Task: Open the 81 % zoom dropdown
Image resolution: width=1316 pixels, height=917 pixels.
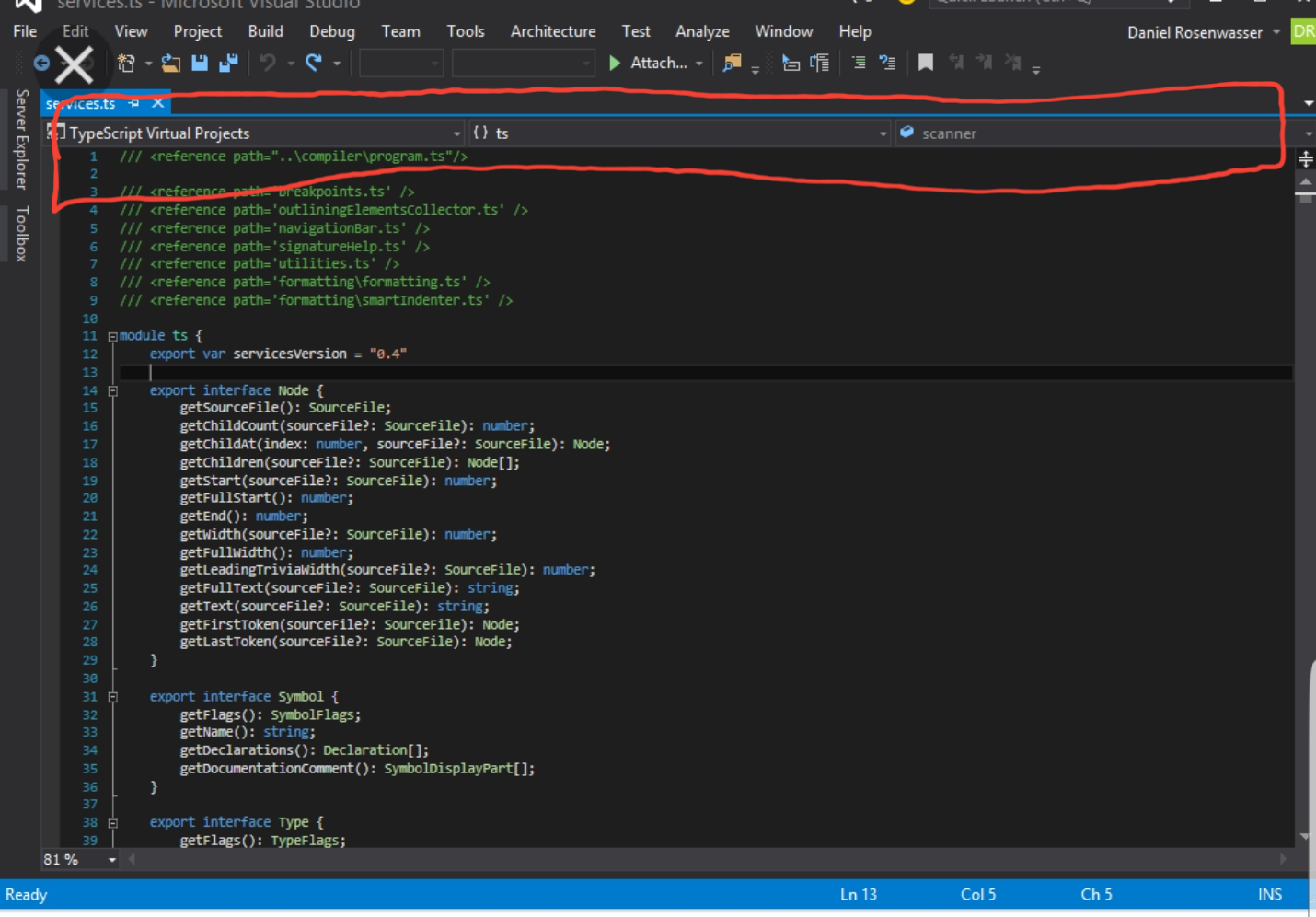Action: [x=112, y=860]
